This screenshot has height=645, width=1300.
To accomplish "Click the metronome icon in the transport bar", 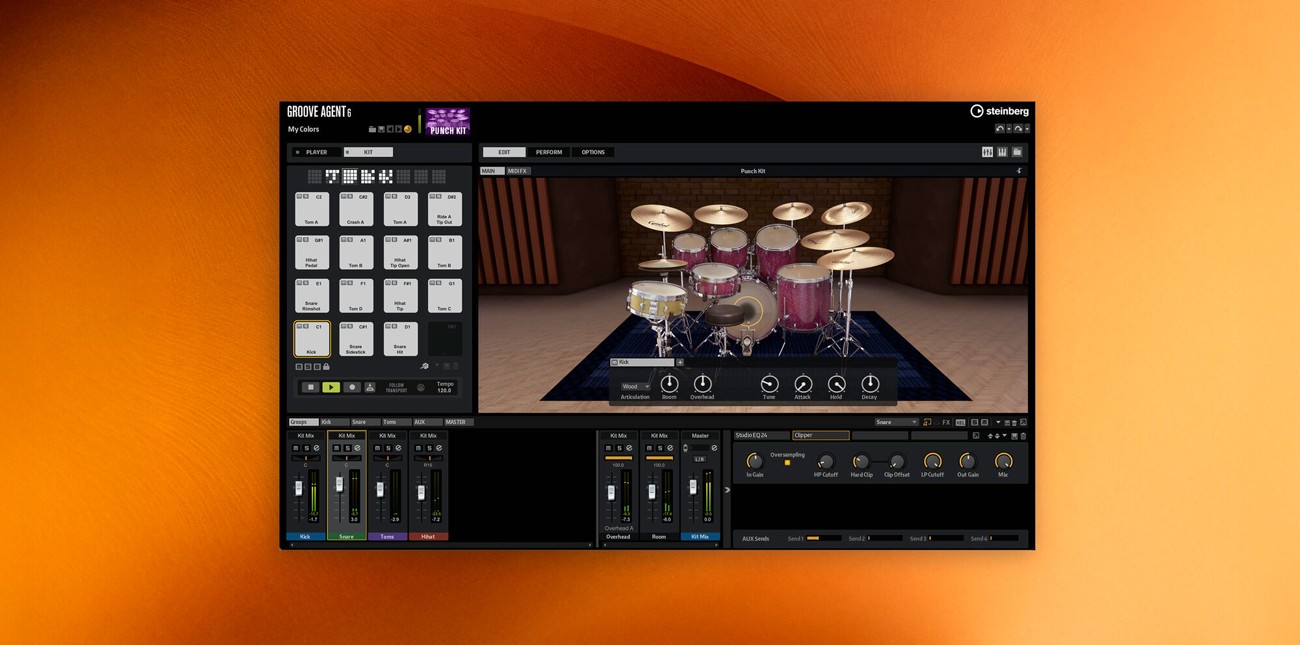I will pyautogui.click(x=370, y=387).
